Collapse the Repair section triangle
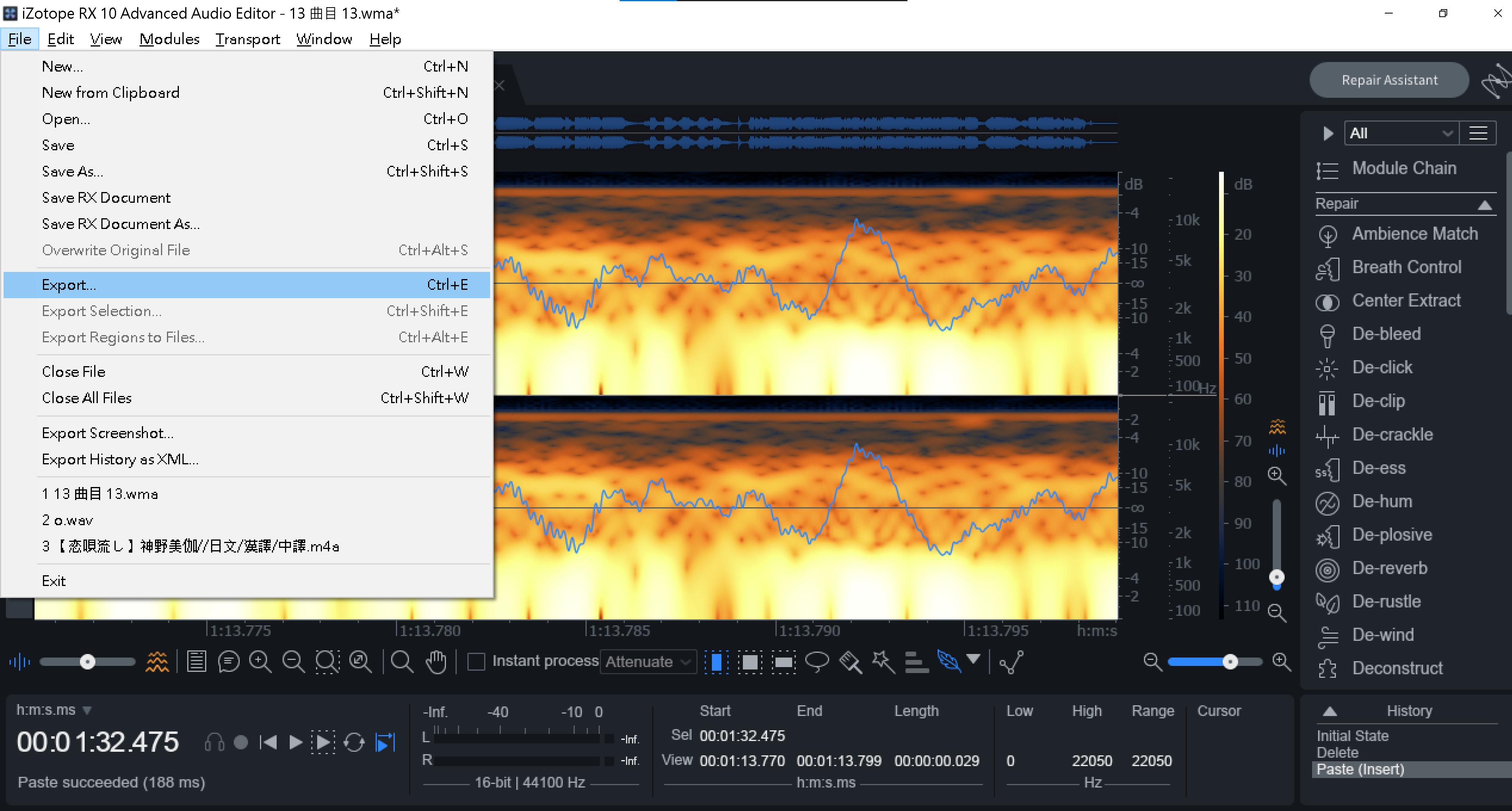The width and height of the screenshot is (1512, 811). point(1485,204)
